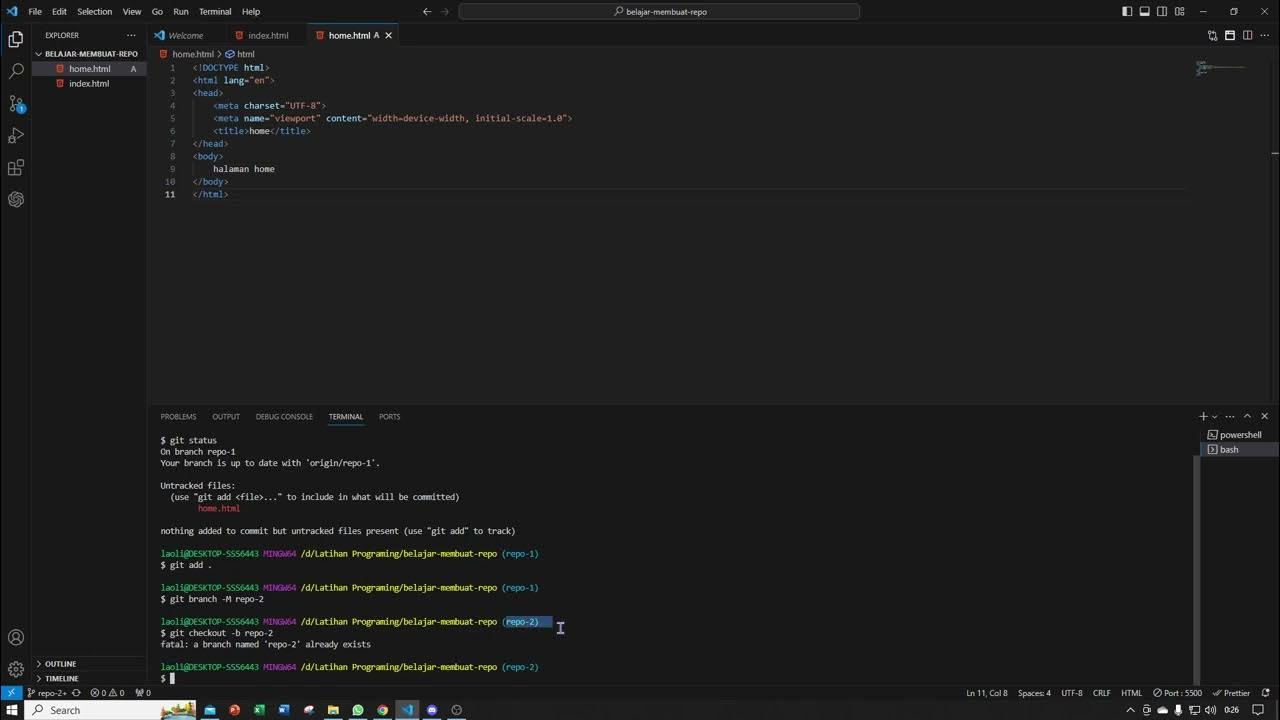Open Changes compare icon in editor toolbar
Image resolution: width=1280 pixels, height=720 pixels.
coord(1213,35)
